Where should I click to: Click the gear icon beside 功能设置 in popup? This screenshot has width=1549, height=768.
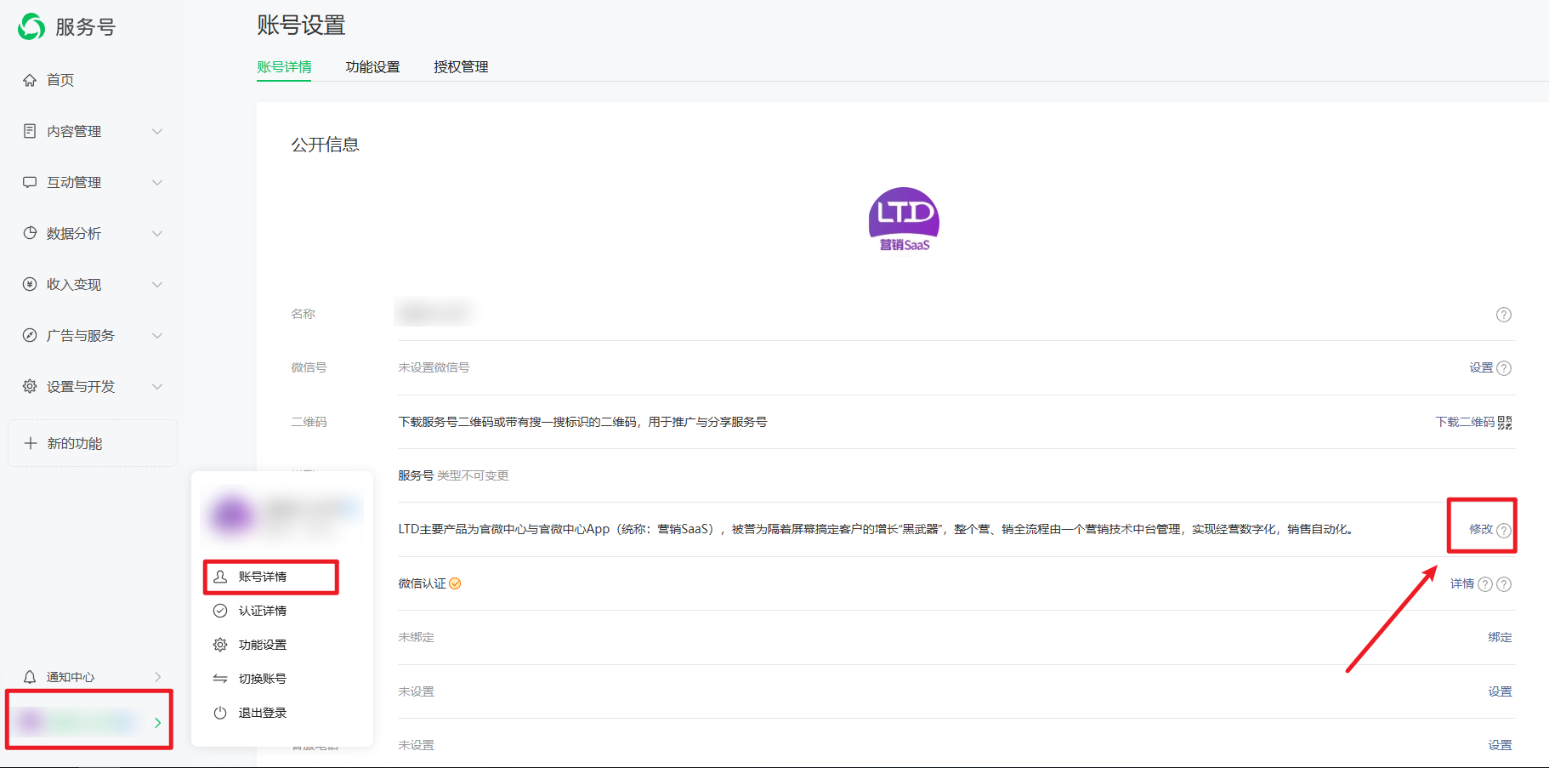pyautogui.click(x=220, y=645)
